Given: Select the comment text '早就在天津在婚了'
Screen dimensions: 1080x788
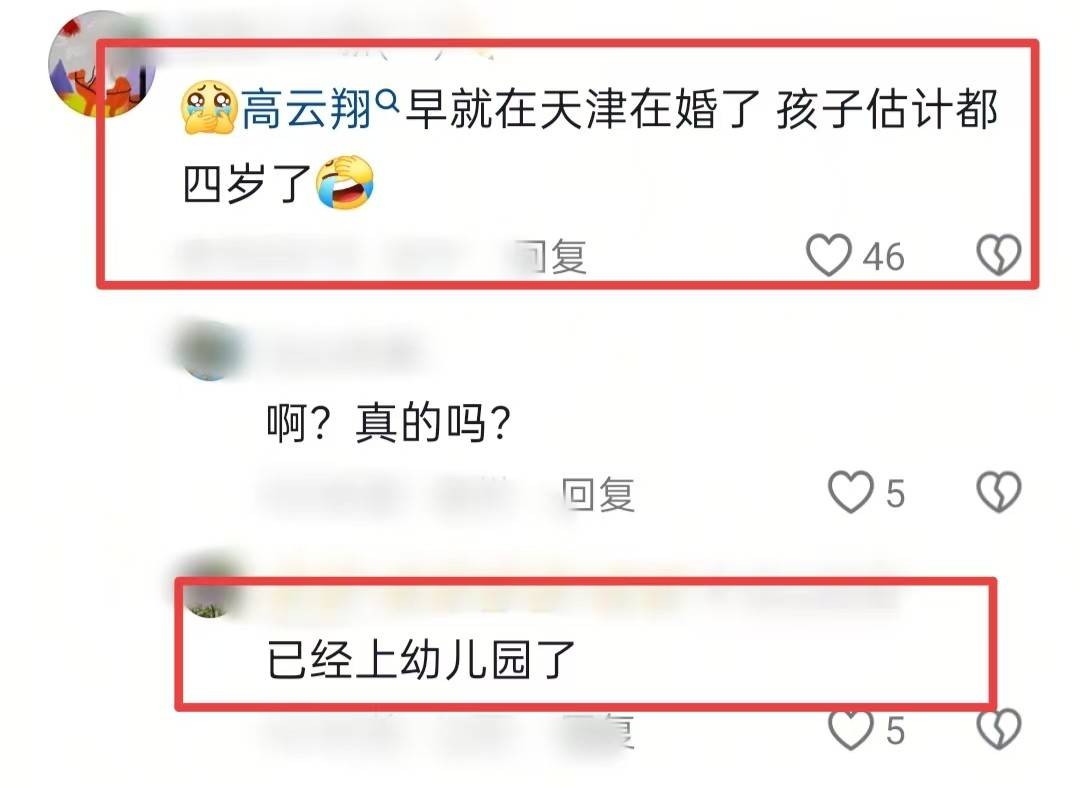Looking at the screenshot, I should coord(583,109).
